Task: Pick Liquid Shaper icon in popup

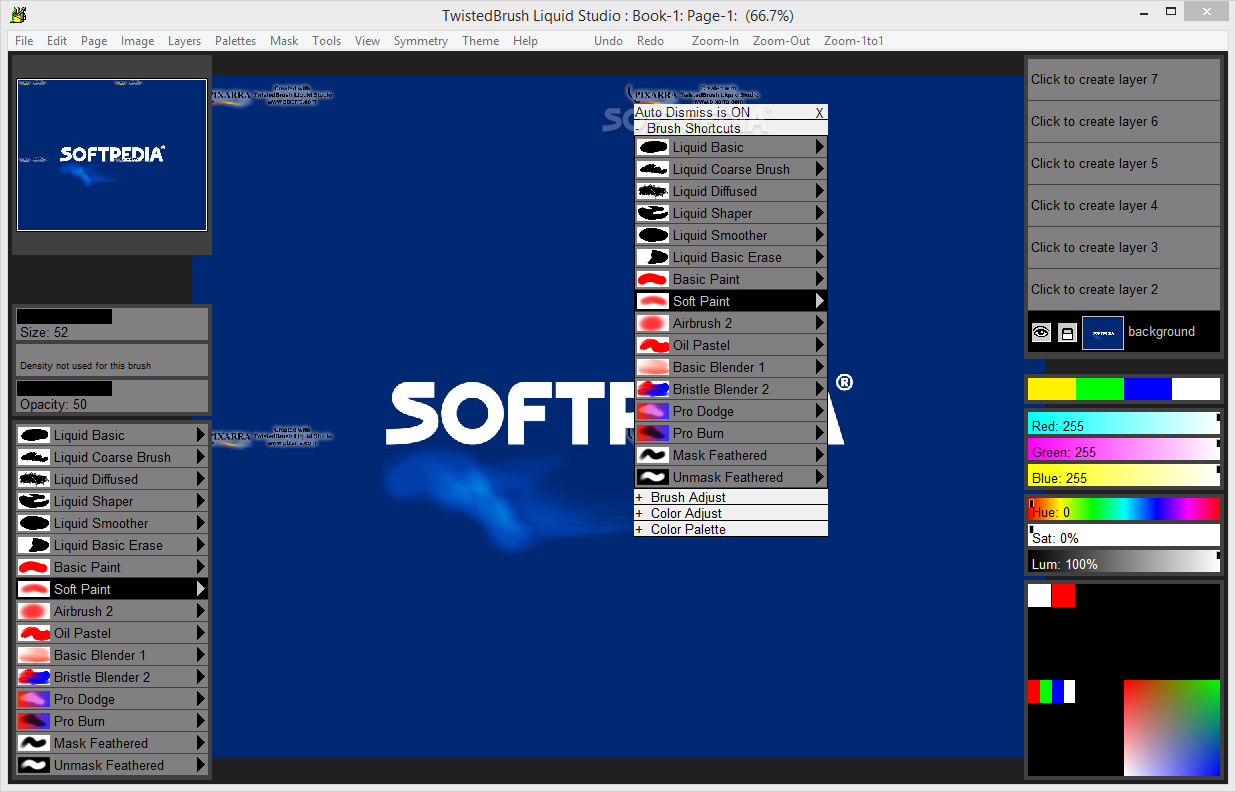Action: [653, 213]
